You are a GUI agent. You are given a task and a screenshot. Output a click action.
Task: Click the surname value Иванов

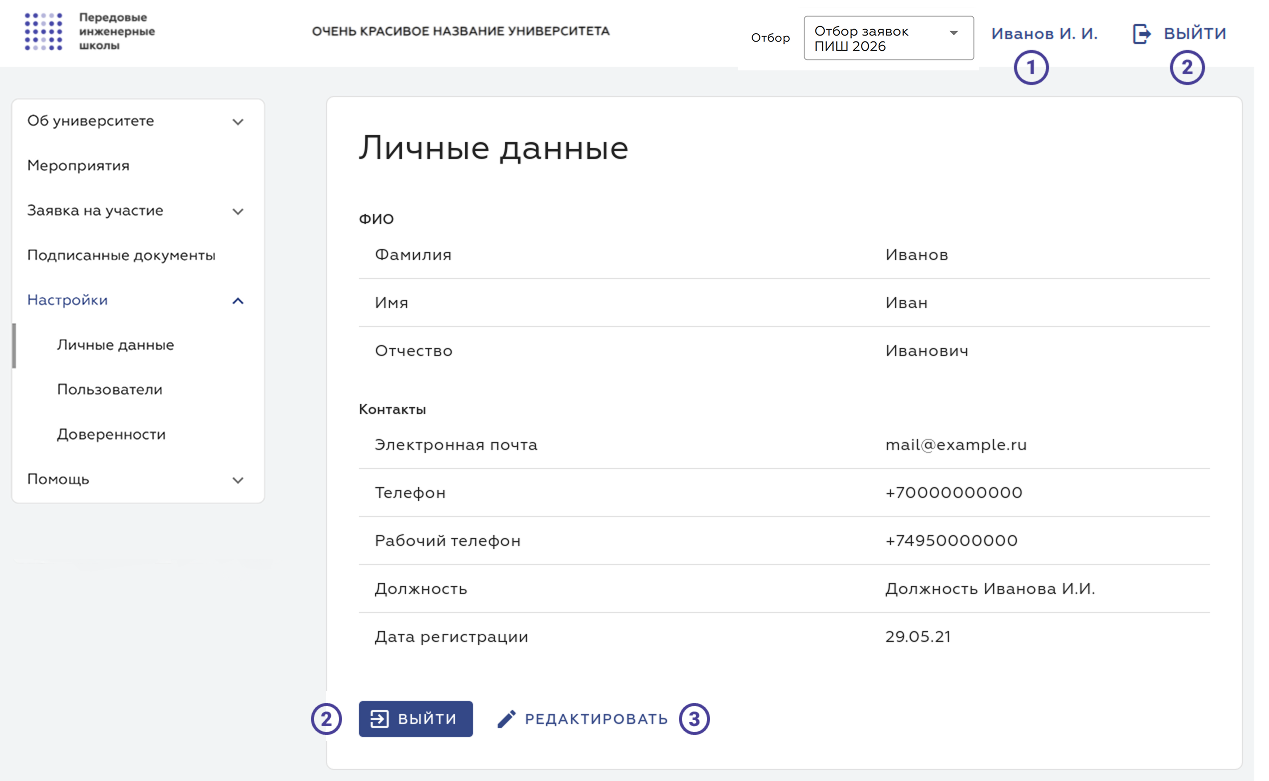[916, 255]
